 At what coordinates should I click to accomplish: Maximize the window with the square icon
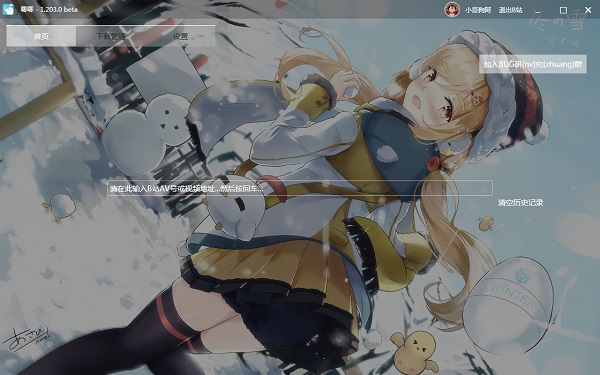(563, 10)
